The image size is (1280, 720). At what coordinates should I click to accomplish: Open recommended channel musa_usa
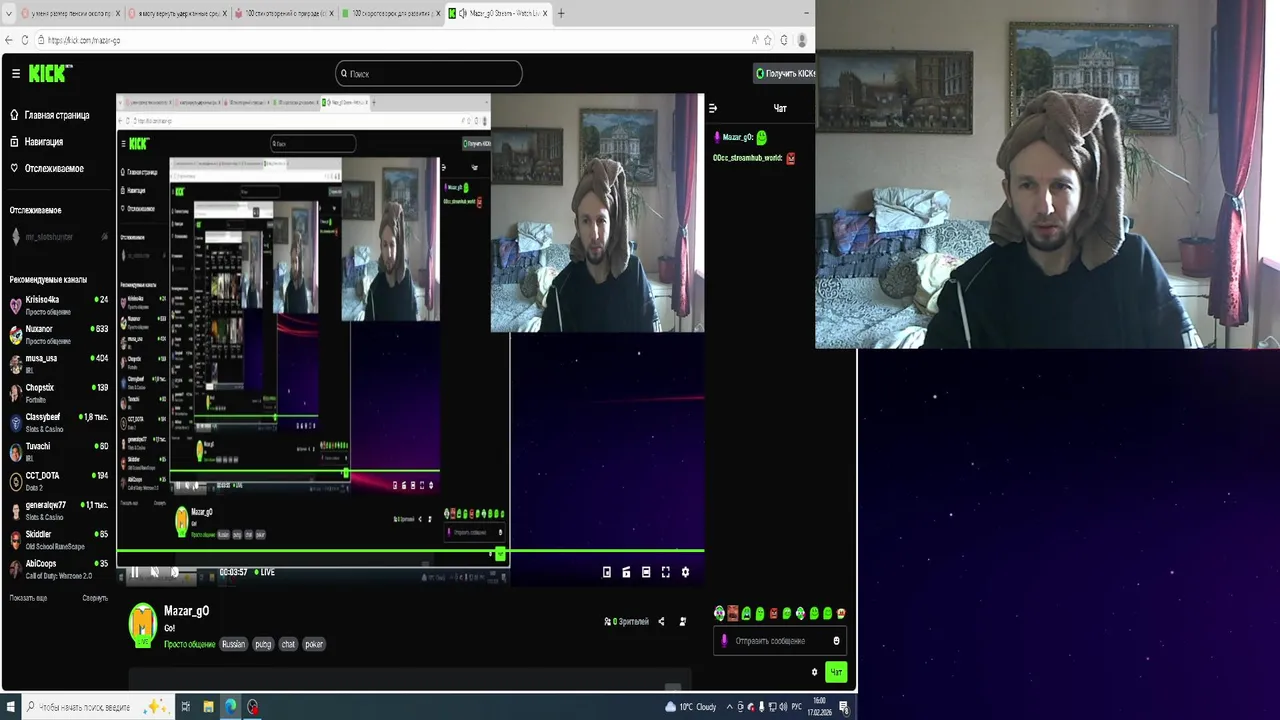(x=60, y=363)
